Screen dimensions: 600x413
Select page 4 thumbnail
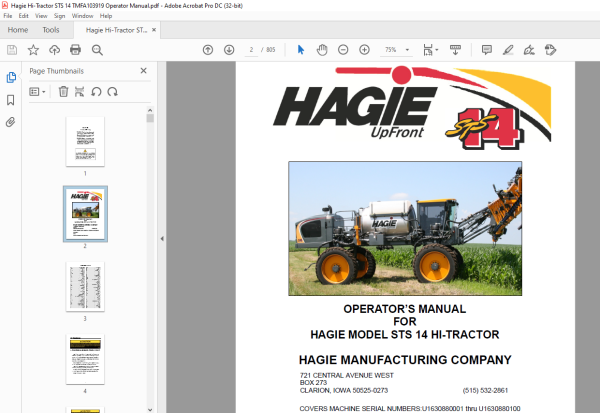85,359
